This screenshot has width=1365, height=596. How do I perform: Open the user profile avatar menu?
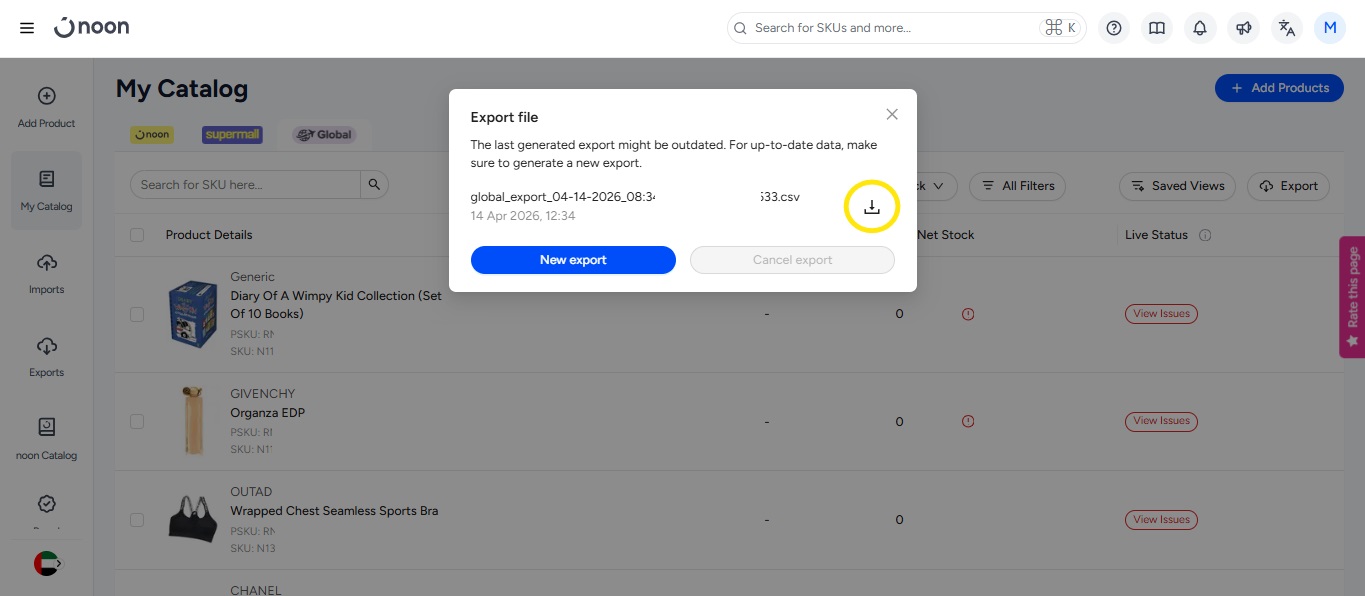tap(1330, 28)
